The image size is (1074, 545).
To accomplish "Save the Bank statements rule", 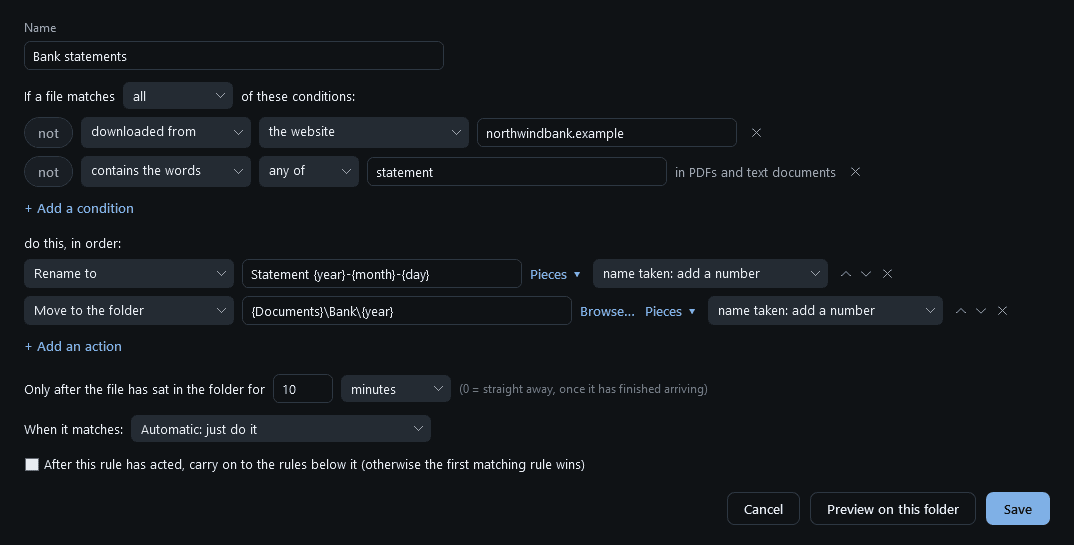I will [1018, 509].
